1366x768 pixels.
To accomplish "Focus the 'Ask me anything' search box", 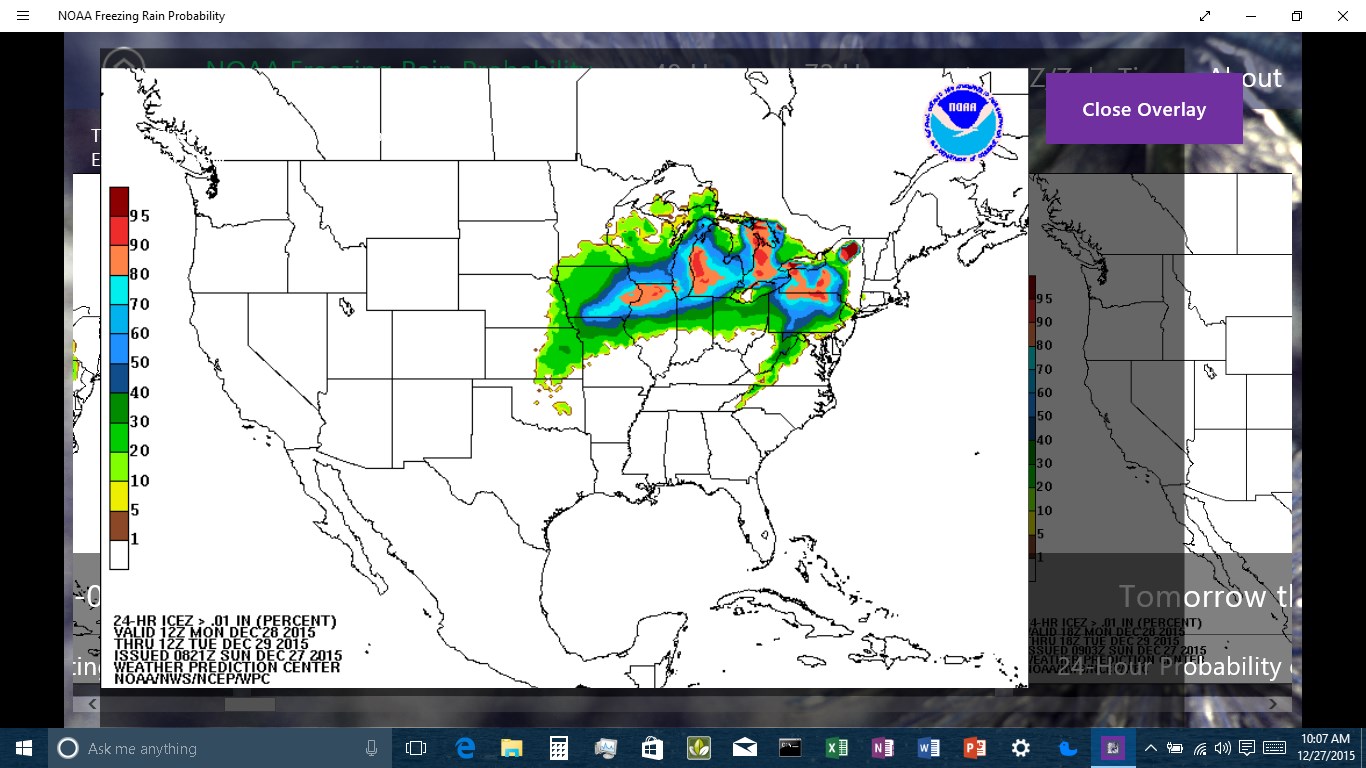I will [x=220, y=748].
